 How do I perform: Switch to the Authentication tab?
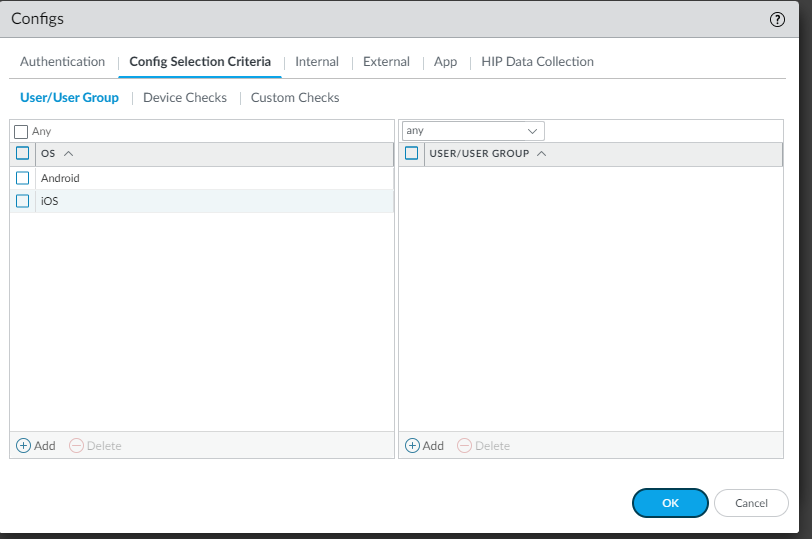(x=62, y=62)
